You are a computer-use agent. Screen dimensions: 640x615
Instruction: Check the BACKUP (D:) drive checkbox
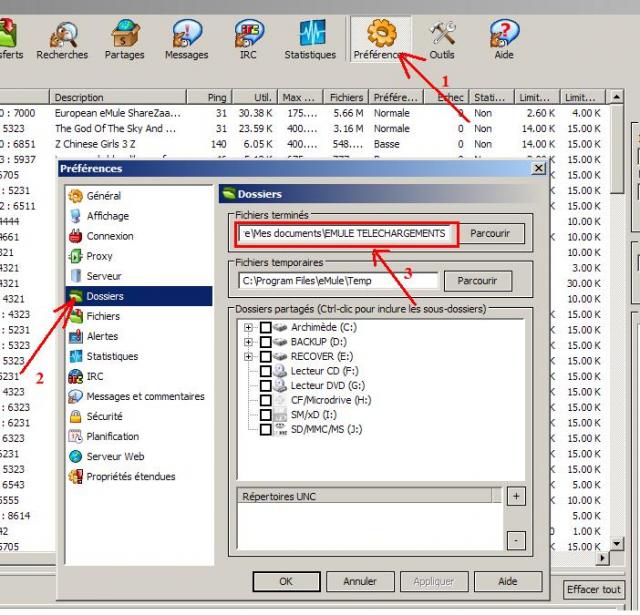[265, 342]
